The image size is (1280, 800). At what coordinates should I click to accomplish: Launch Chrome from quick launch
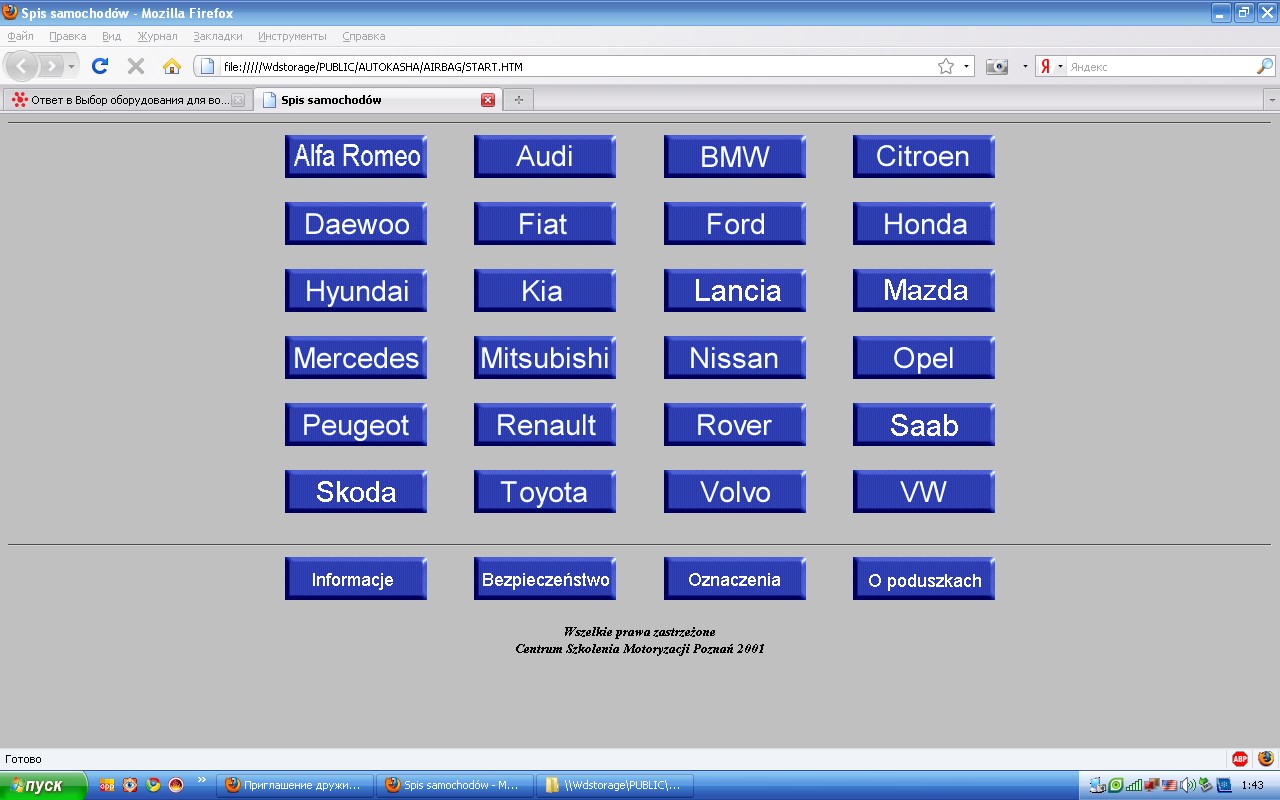click(153, 785)
